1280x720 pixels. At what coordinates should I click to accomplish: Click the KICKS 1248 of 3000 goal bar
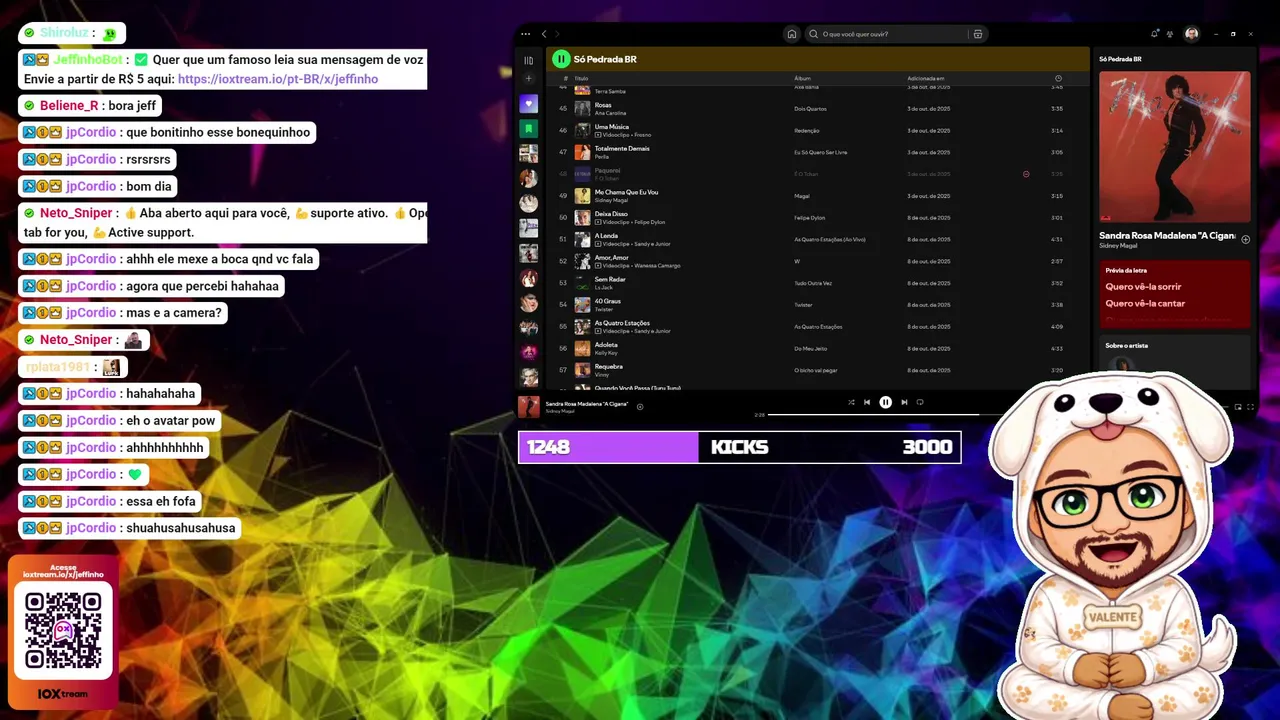pos(740,447)
